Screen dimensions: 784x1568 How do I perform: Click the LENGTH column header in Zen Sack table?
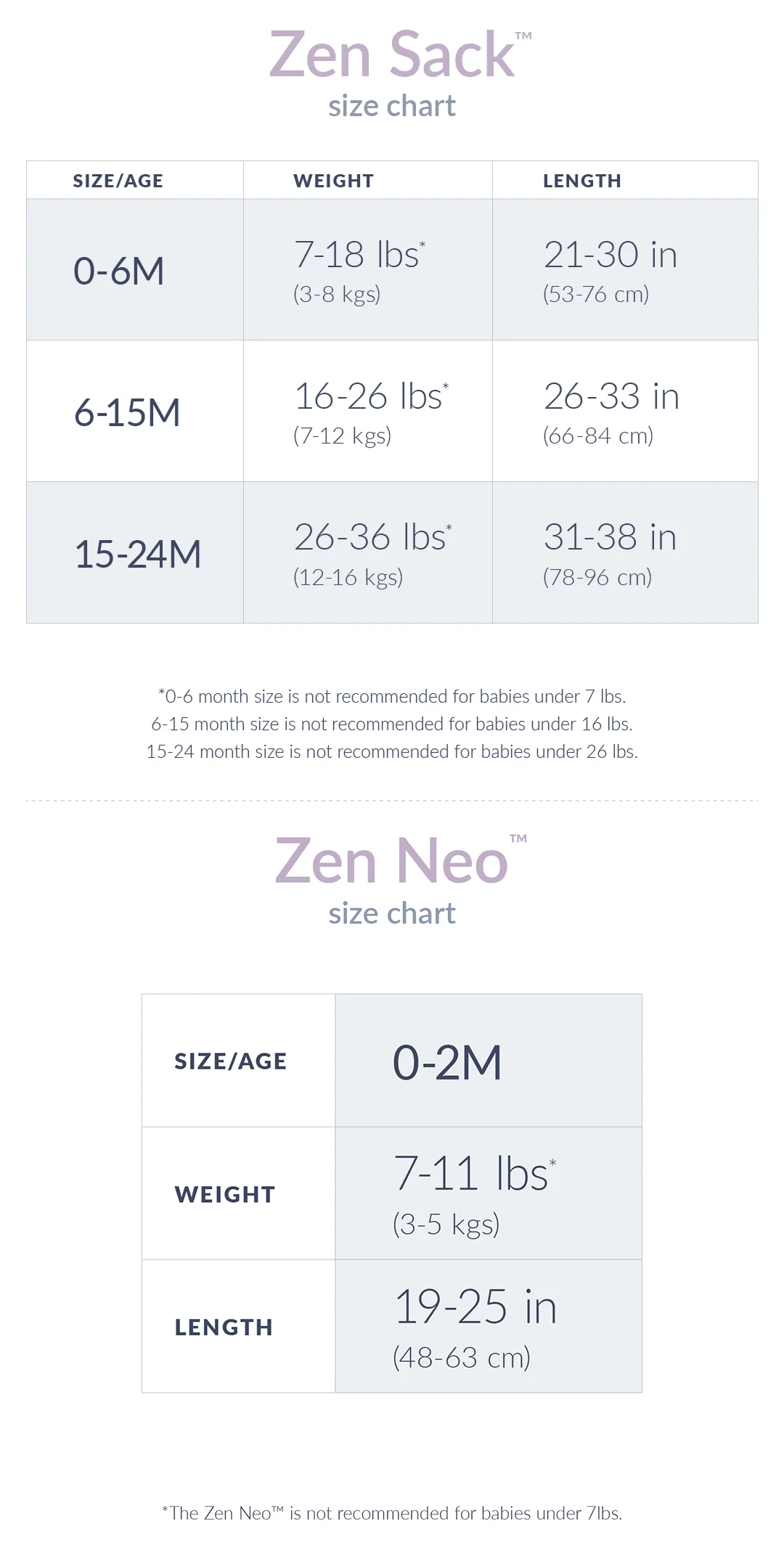click(x=582, y=181)
